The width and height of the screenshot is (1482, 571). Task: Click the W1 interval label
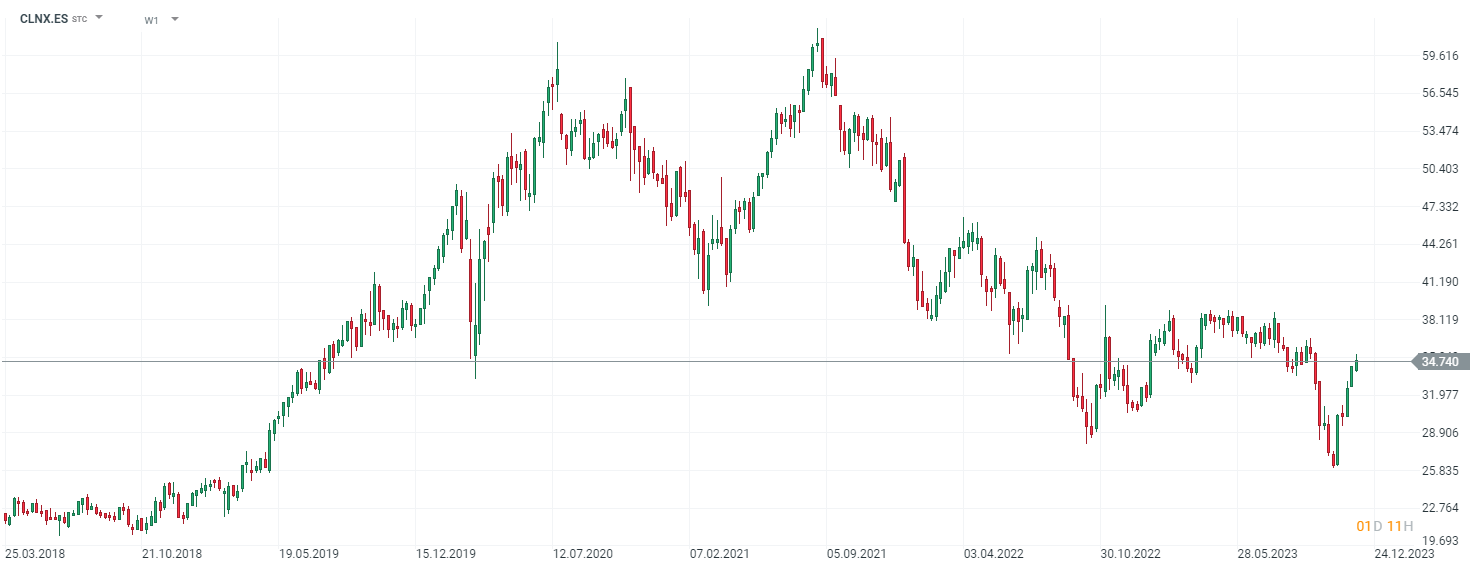click(151, 19)
